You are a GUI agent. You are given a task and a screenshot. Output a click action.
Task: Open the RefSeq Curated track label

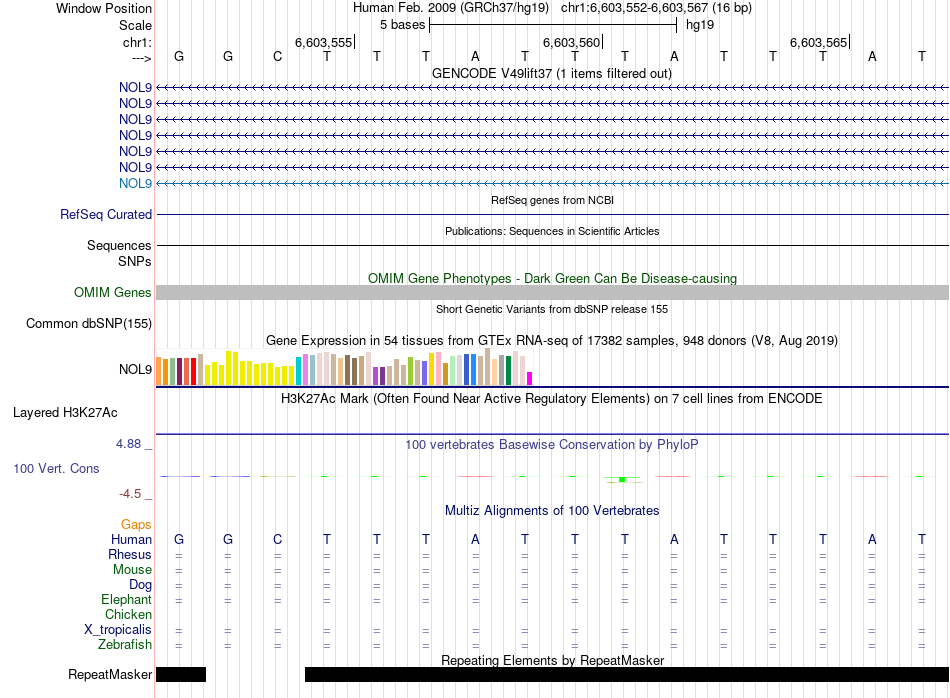click(x=106, y=214)
